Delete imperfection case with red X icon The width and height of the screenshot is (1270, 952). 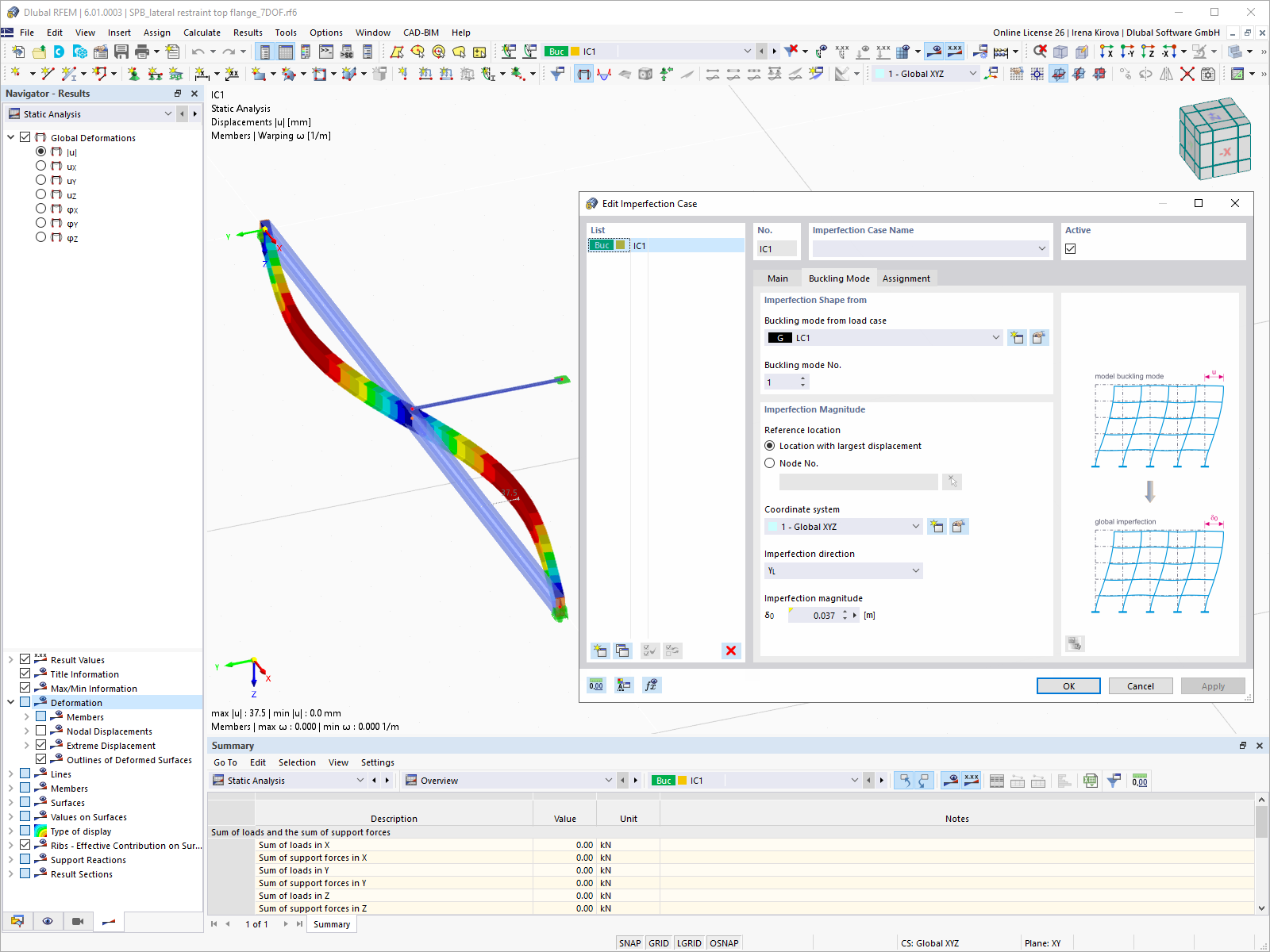coord(731,651)
